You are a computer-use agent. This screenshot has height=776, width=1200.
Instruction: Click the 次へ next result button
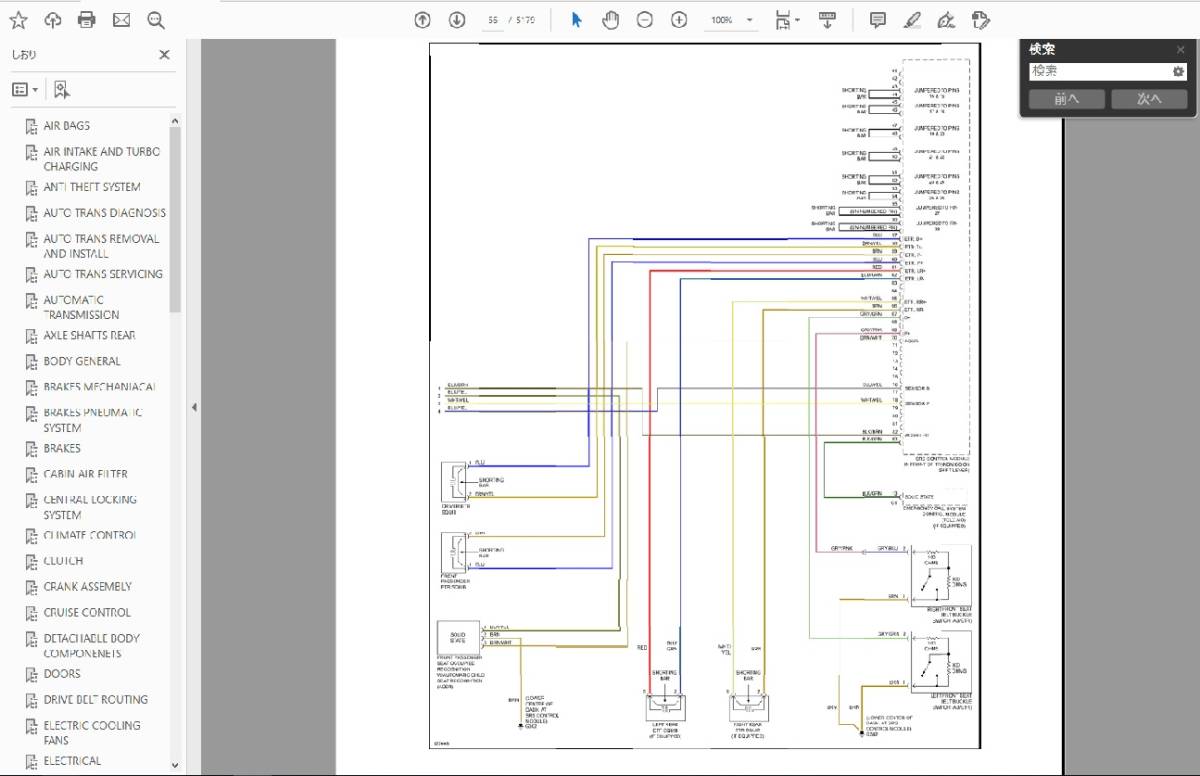click(1149, 99)
